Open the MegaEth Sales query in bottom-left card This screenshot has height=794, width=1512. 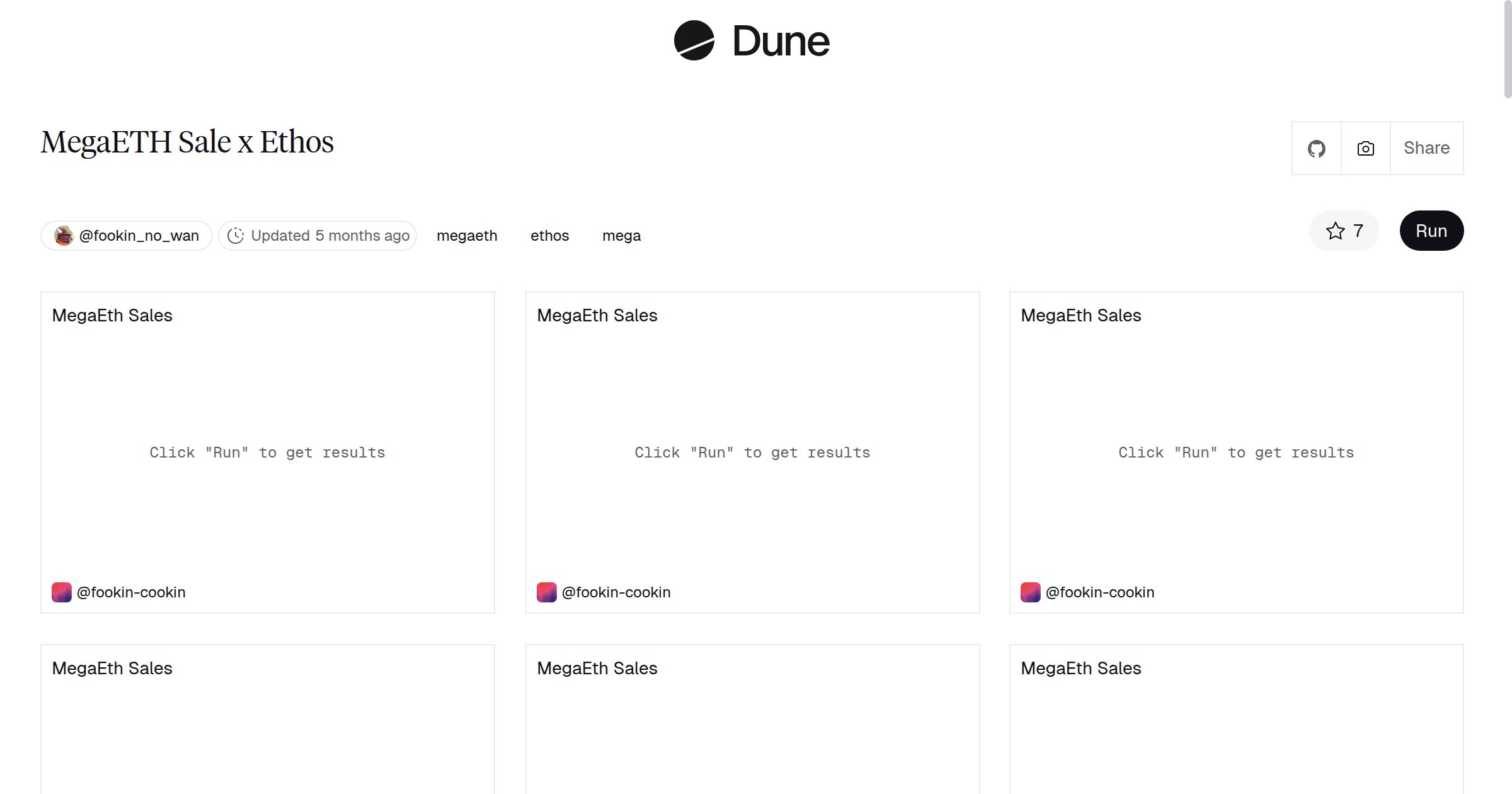click(x=112, y=668)
